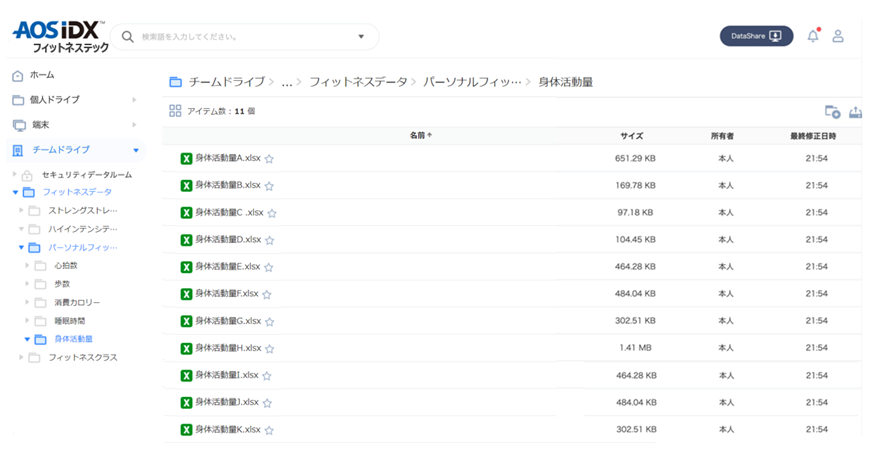Go to ホーム in sidebar
This screenshot has height=454, width=871.
click(42, 75)
